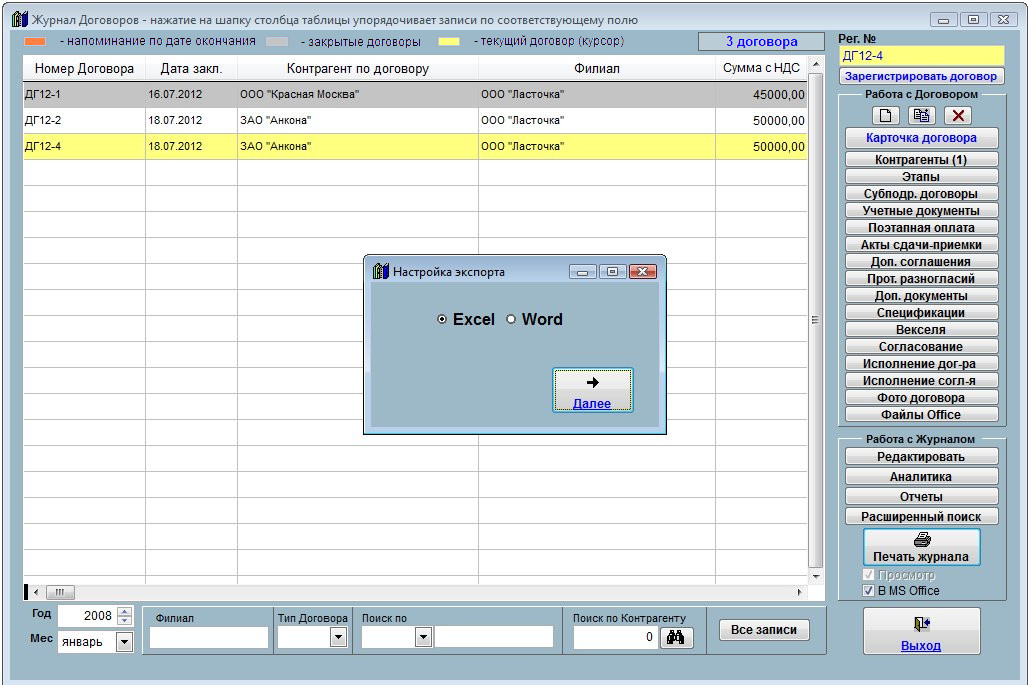Expand the Тип Договора dropdown
This screenshot has height=685, width=1028.
pyautogui.click(x=339, y=637)
